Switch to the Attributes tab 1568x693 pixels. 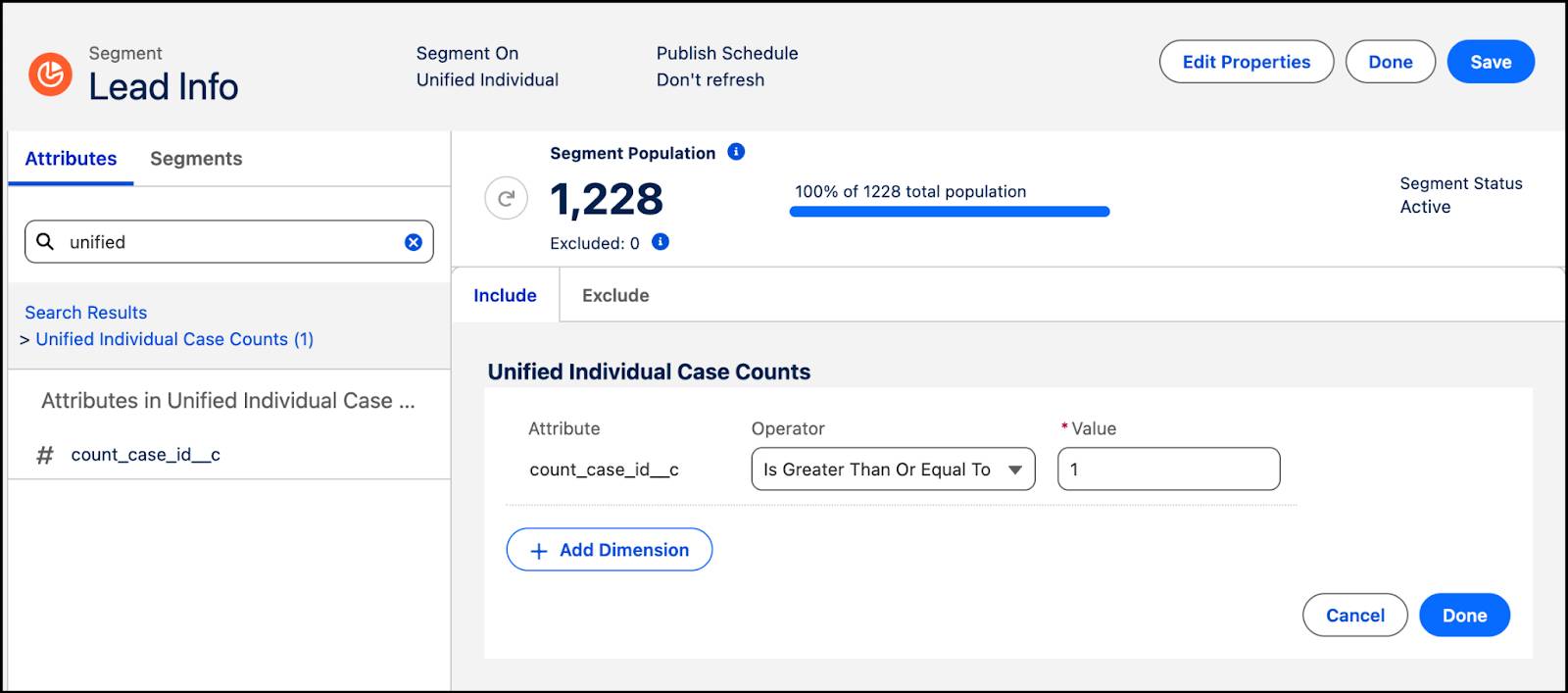pyautogui.click(x=71, y=159)
